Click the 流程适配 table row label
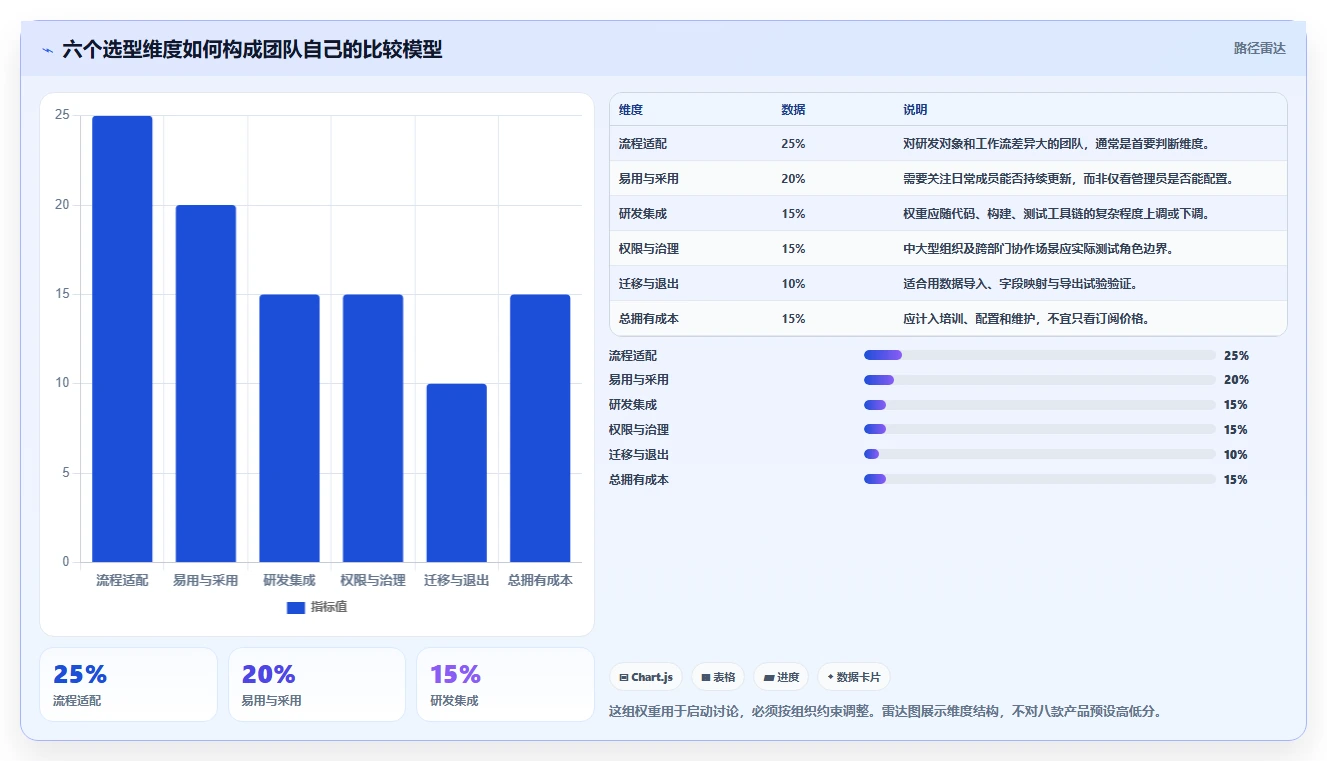1327x761 pixels. tap(643, 144)
